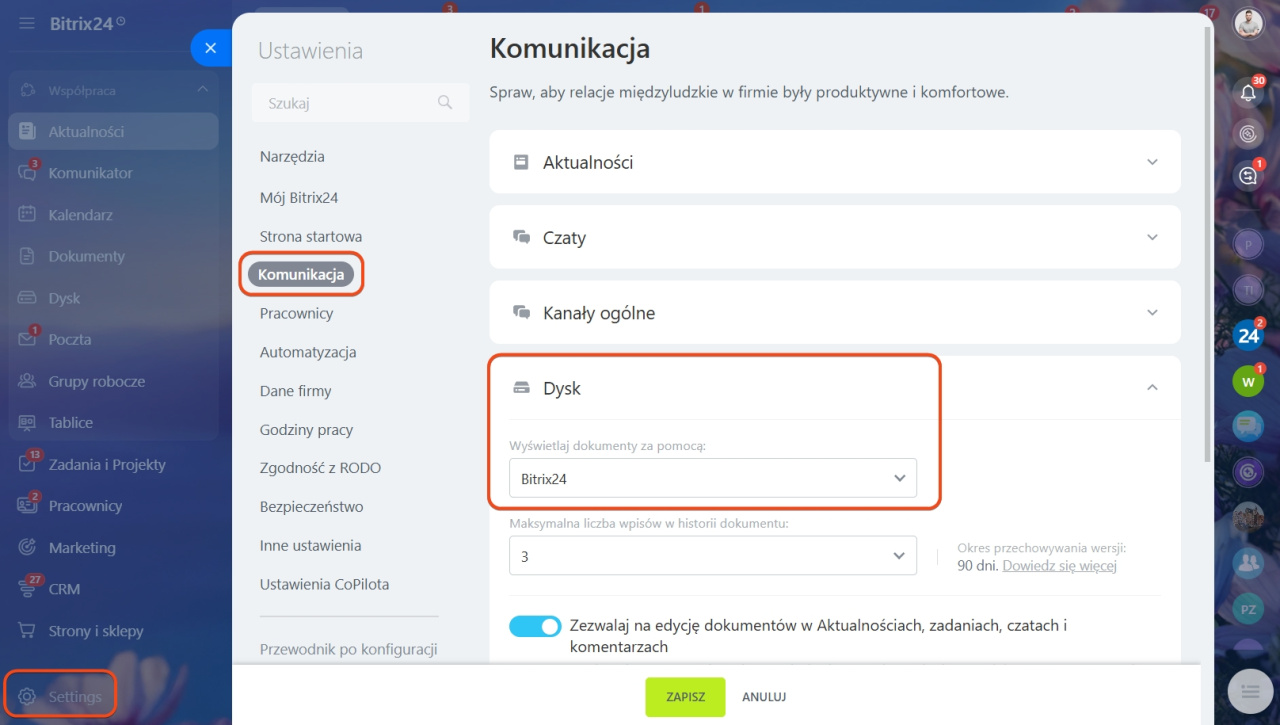Click the round list button at bottom right
The height and width of the screenshot is (725, 1280).
(x=1249, y=690)
